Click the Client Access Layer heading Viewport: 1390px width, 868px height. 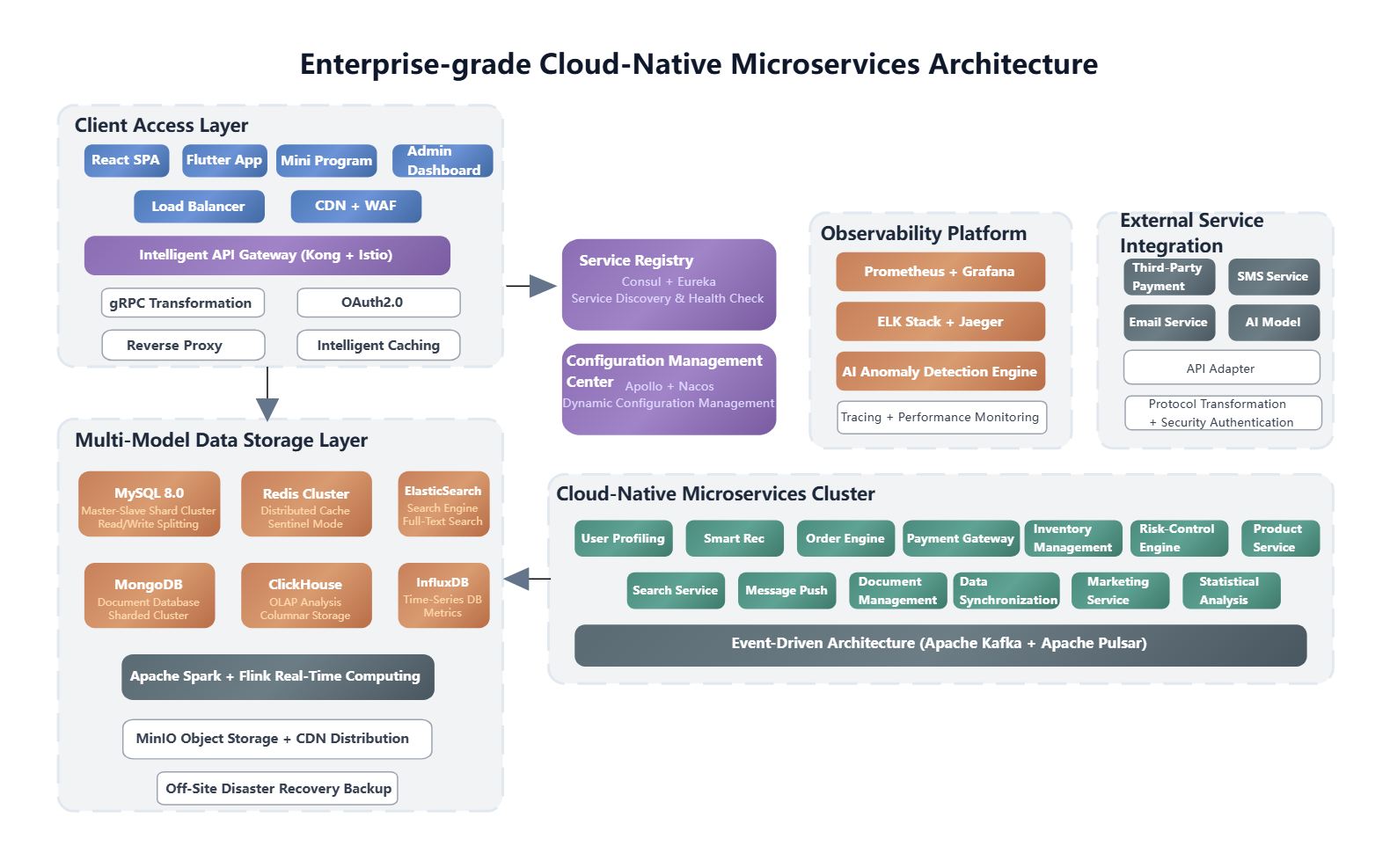click(x=162, y=125)
